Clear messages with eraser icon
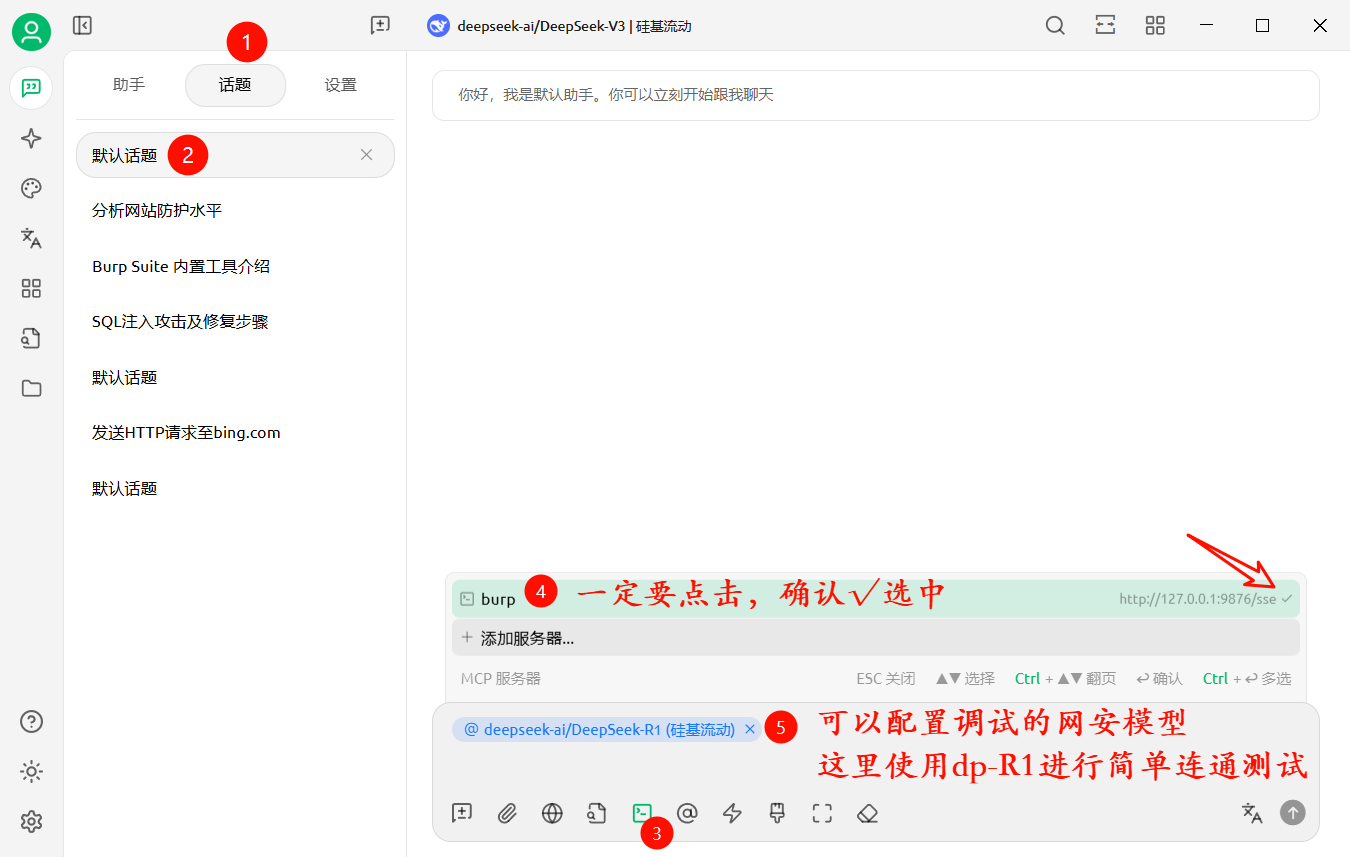1350x857 pixels. 867,814
